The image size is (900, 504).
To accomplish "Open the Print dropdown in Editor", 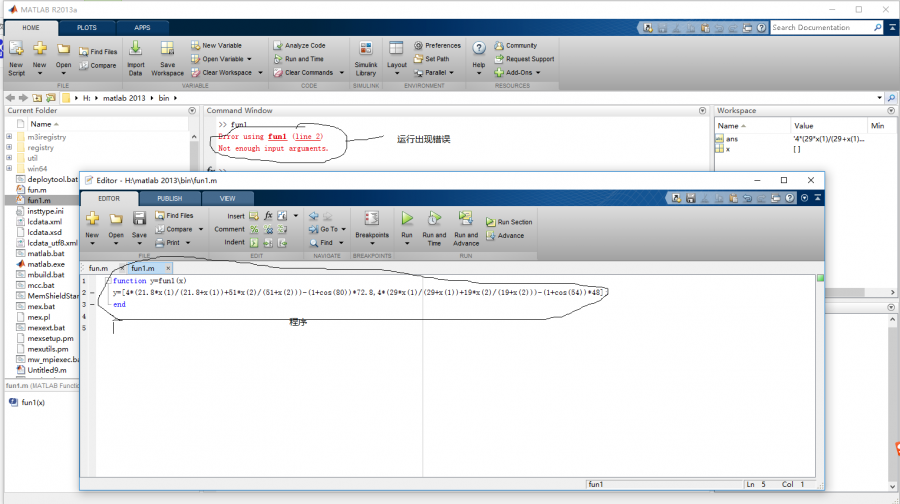I will click(x=188, y=243).
